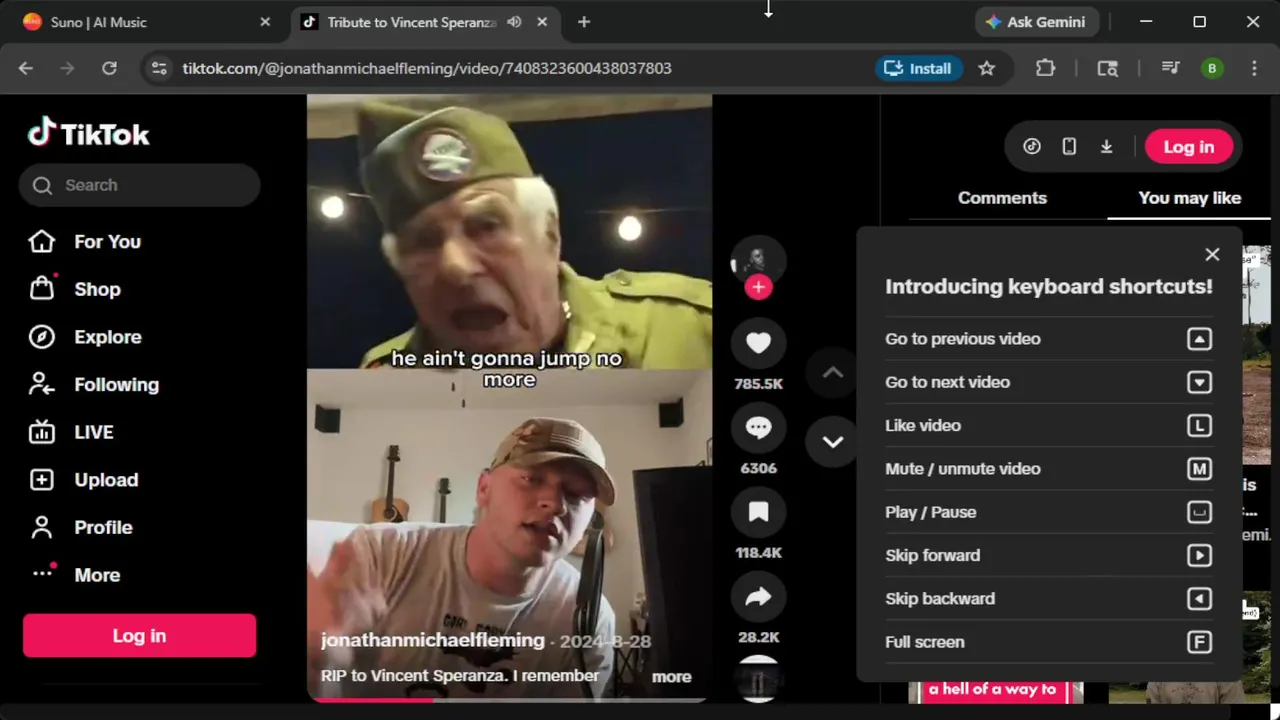This screenshot has width=1280, height=720.
Task: Close the keyboard shortcuts popup
Action: (x=1212, y=255)
